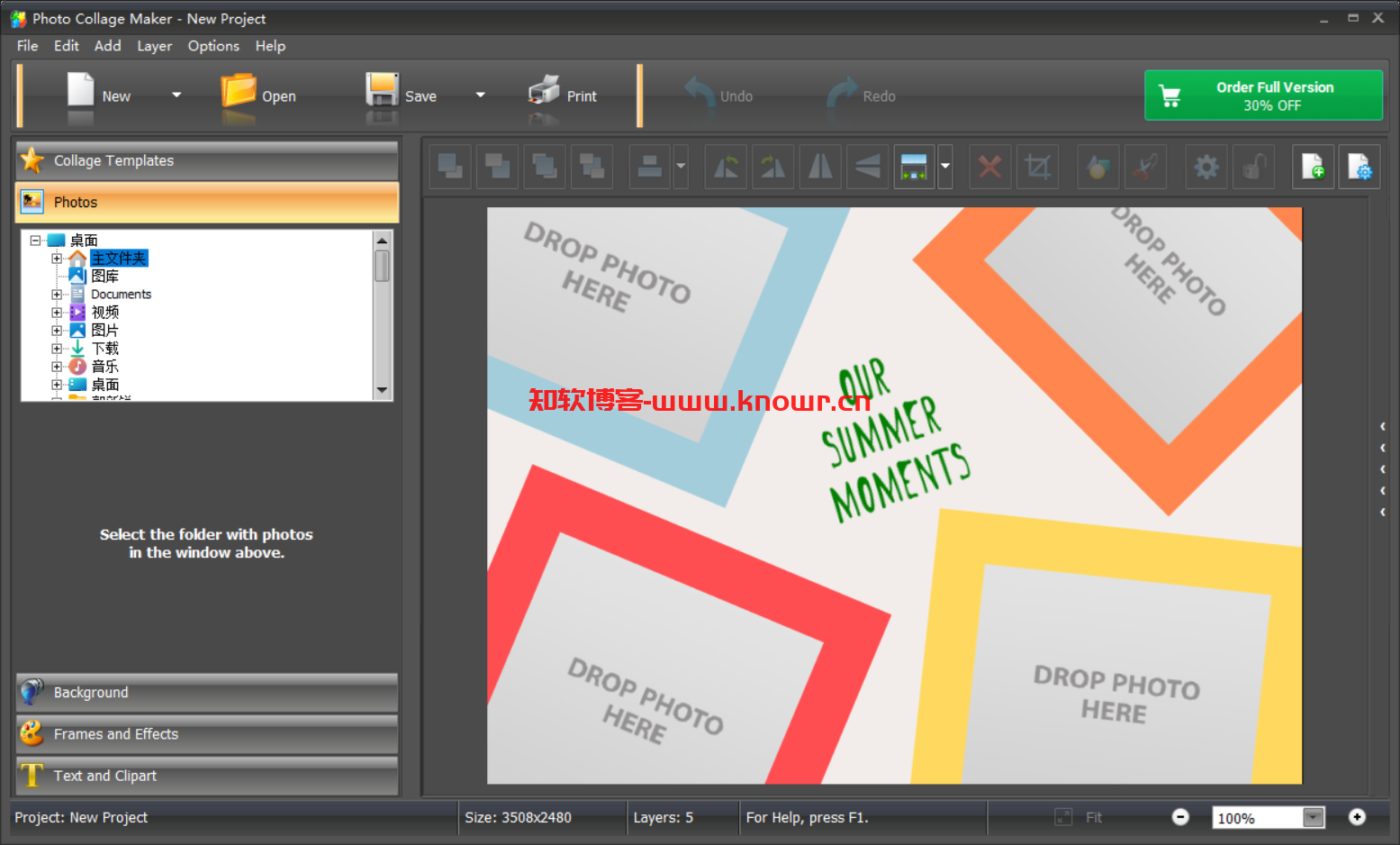Click the gear layer settings icon
1400x845 pixels.
point(1206,167)
